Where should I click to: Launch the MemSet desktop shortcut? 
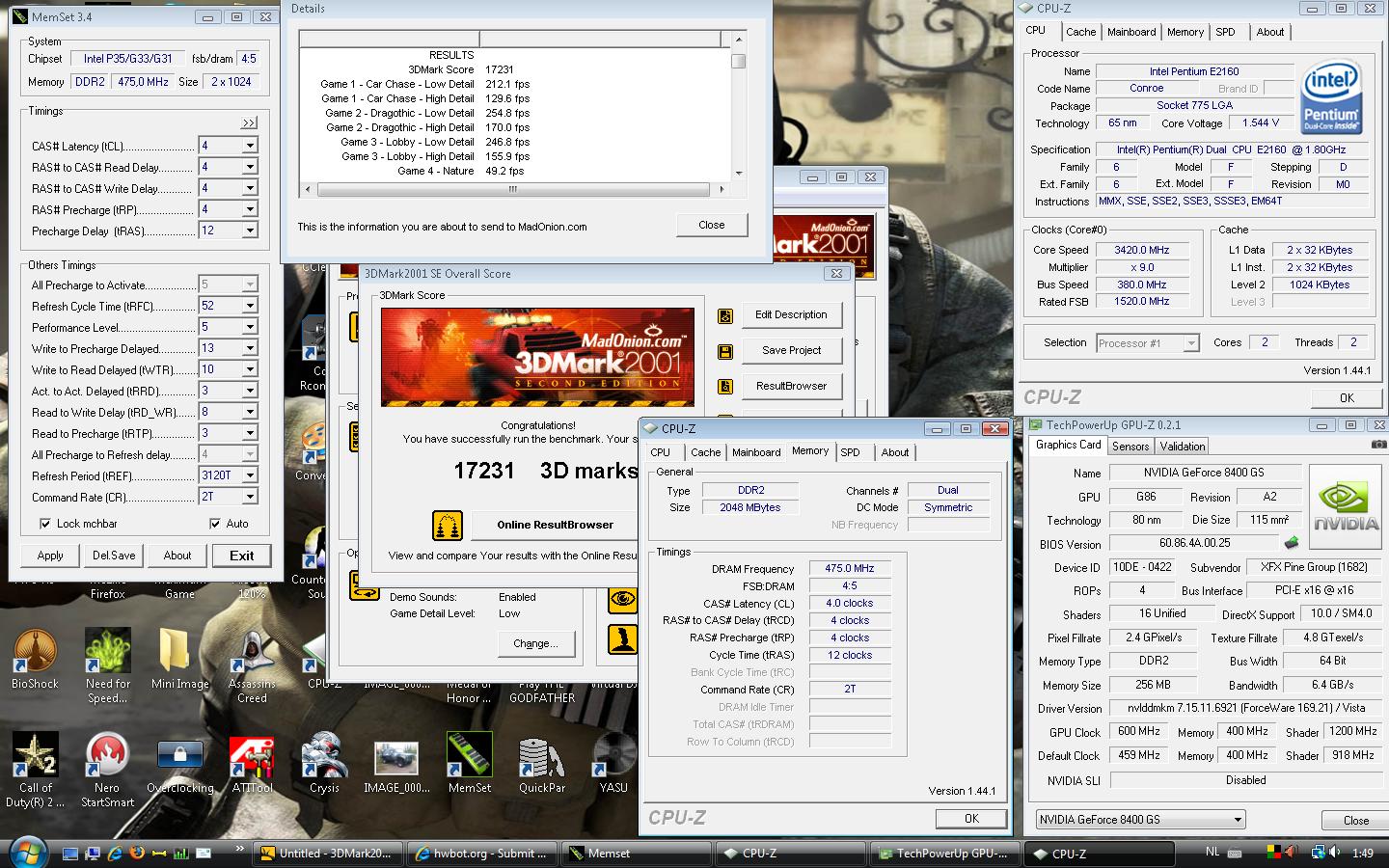(x=470, y=763)
